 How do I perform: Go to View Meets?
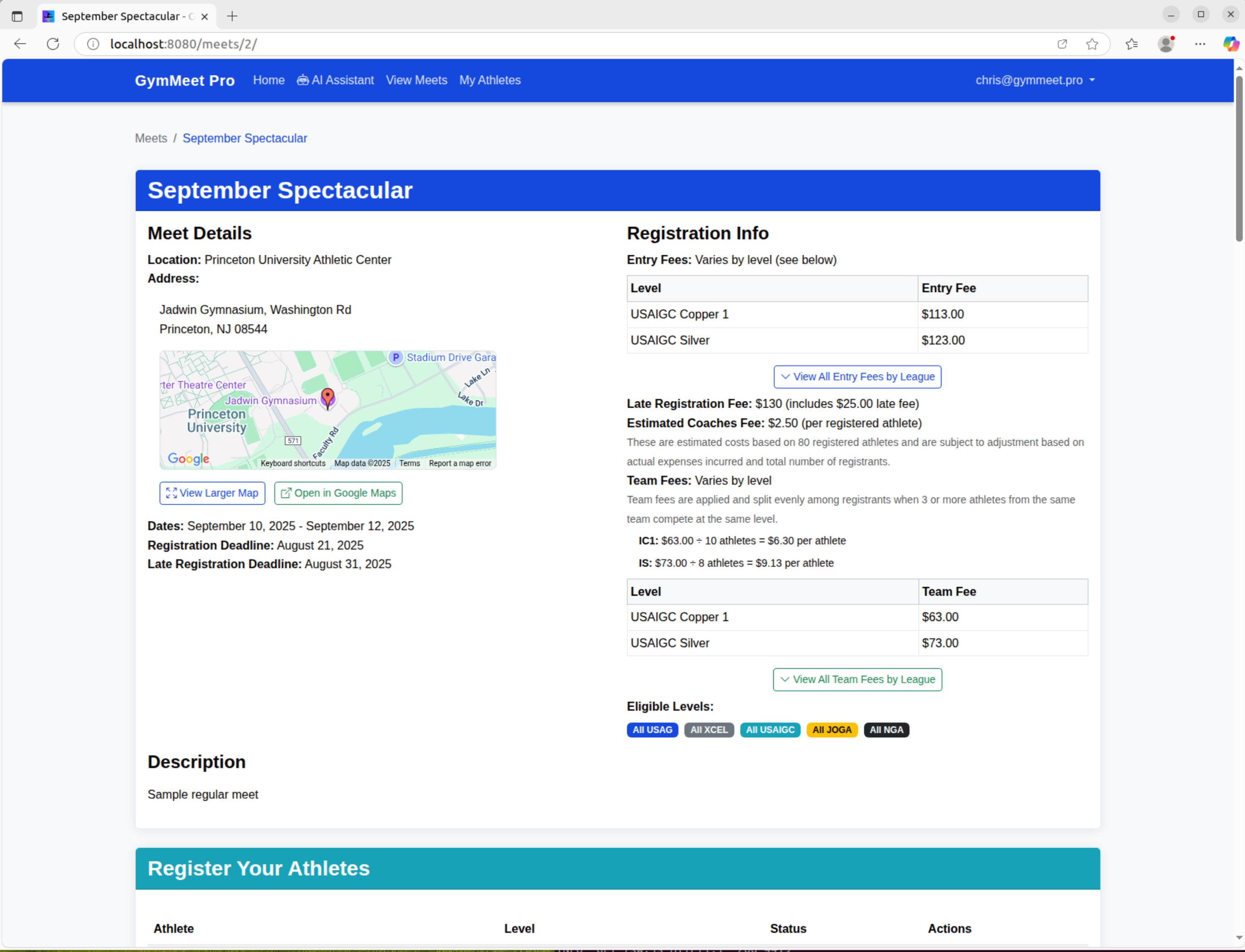click(416, 80)
